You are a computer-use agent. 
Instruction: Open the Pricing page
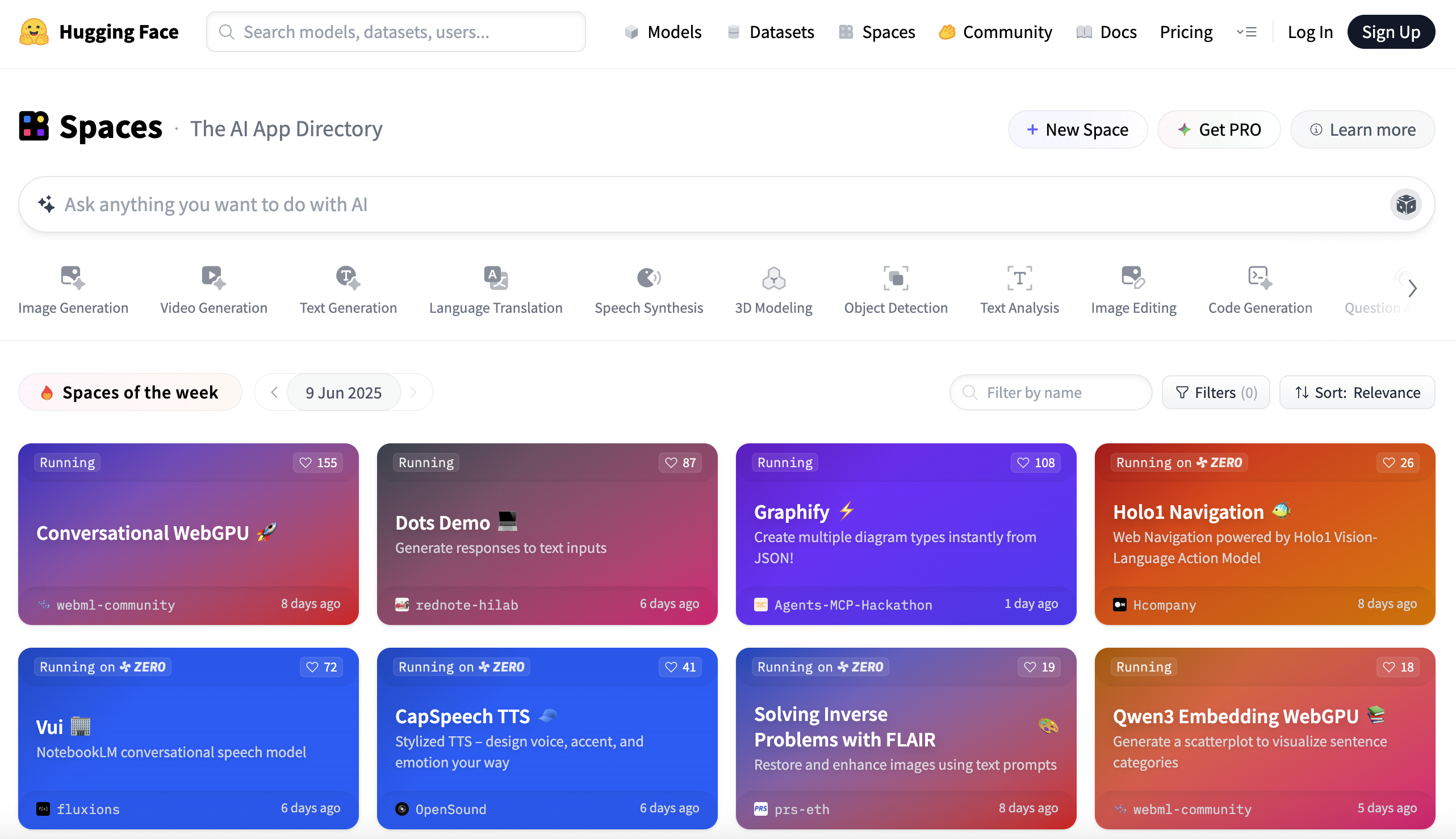1186,32
